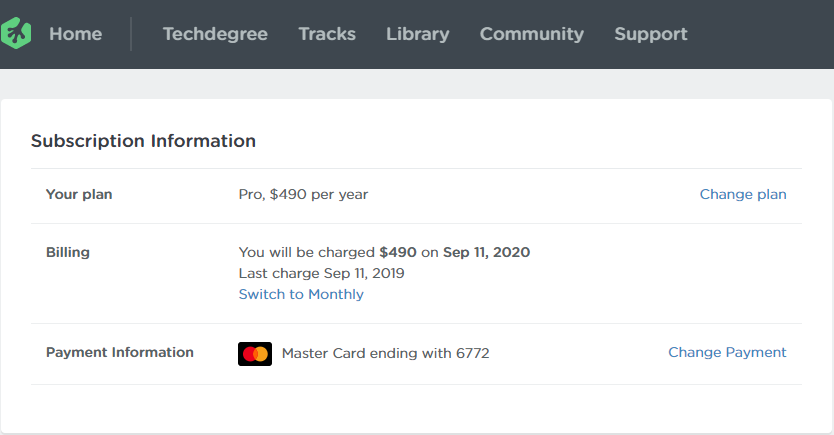Click the Payment Information label
The width and height of the screenshot is (834, 435).
[120, 352]
